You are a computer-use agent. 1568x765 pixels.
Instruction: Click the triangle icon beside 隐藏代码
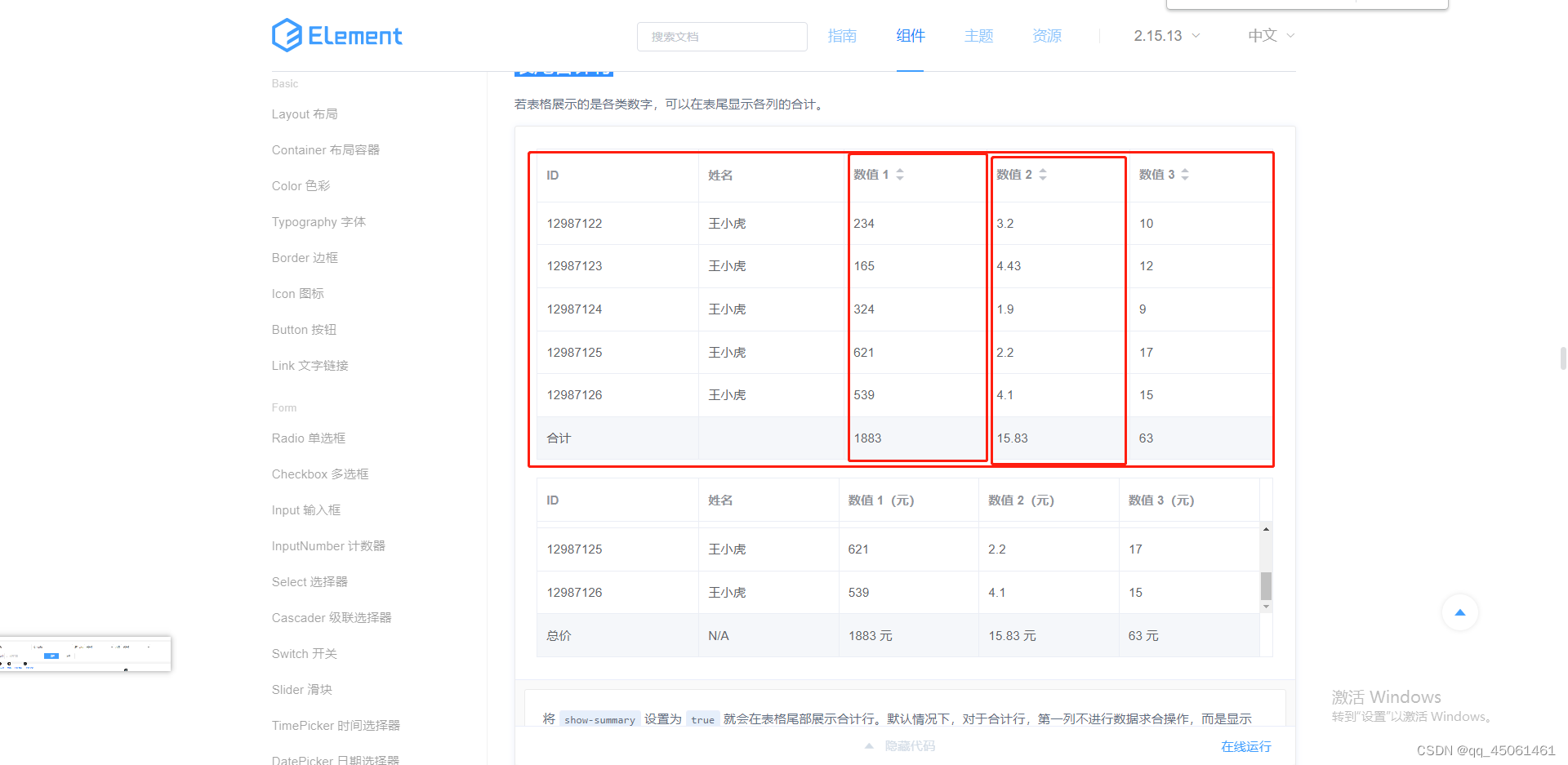coord(869,746)
